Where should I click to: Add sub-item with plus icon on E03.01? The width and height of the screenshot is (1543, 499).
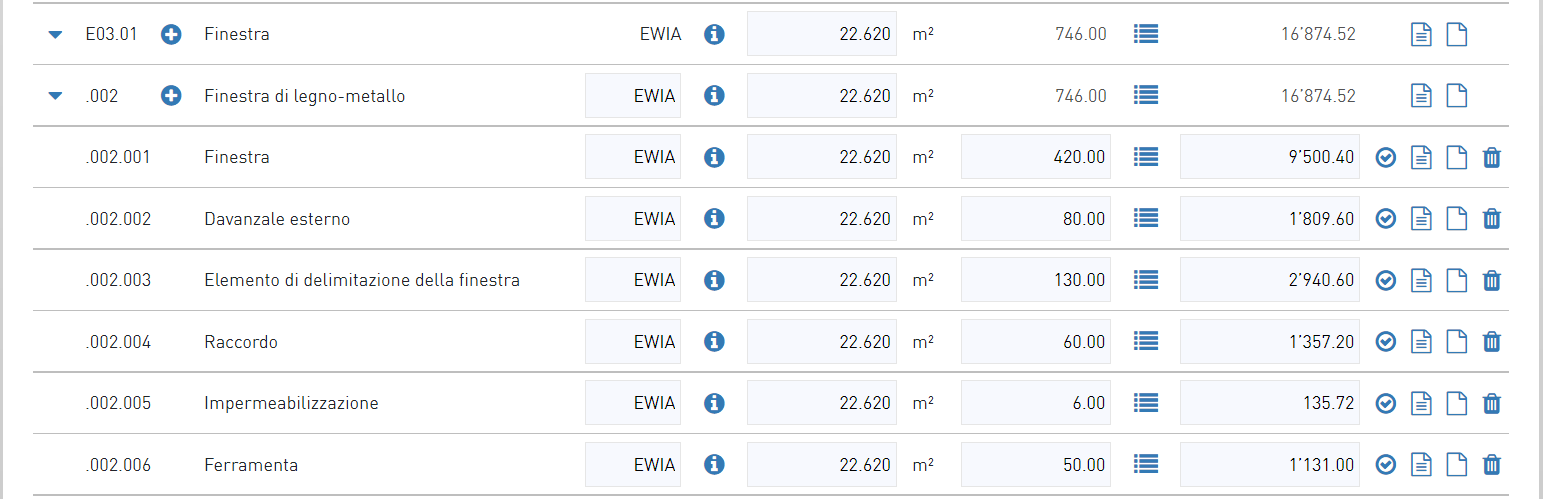[172, 35]
